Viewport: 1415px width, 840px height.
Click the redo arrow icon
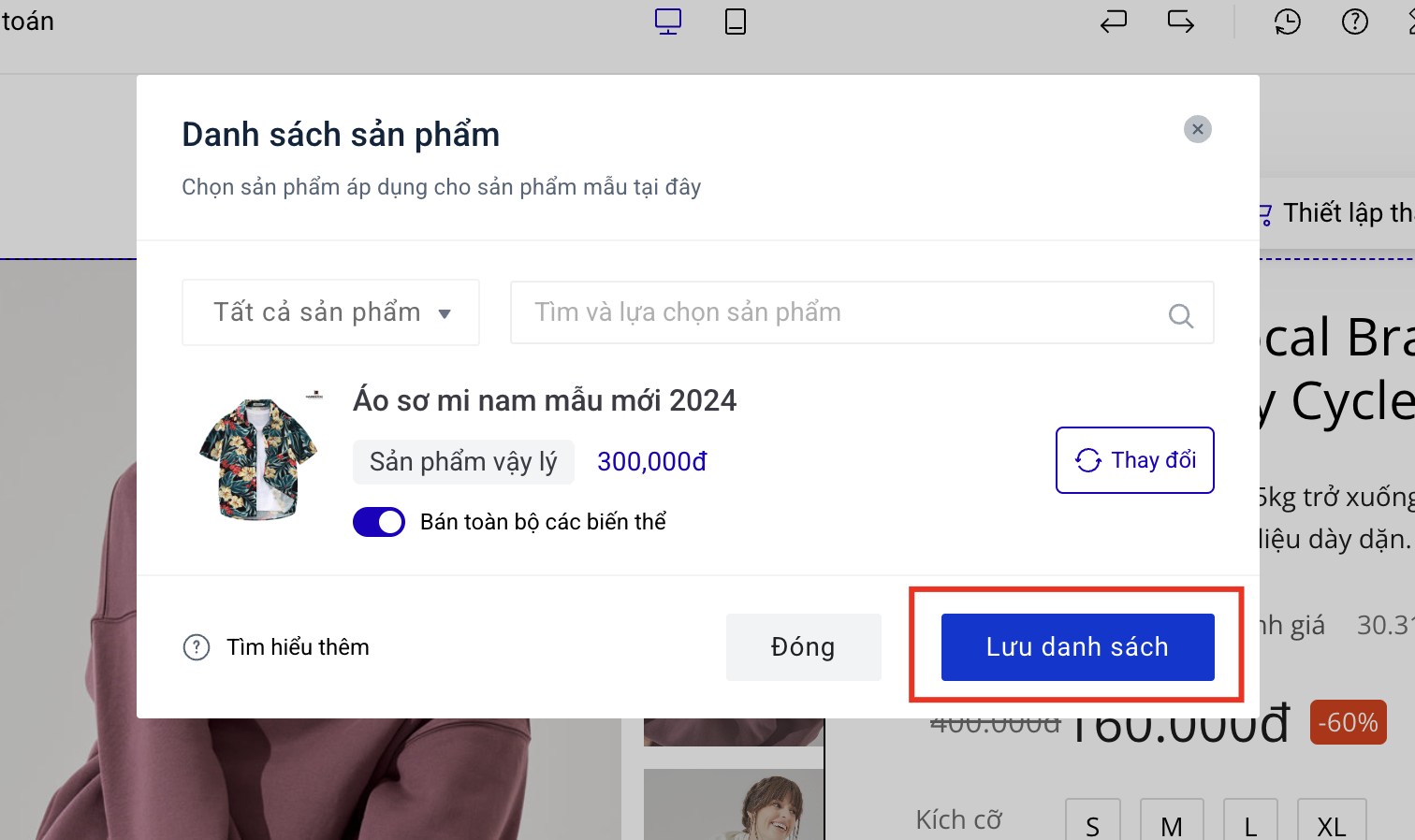(x=1181, y=22)
